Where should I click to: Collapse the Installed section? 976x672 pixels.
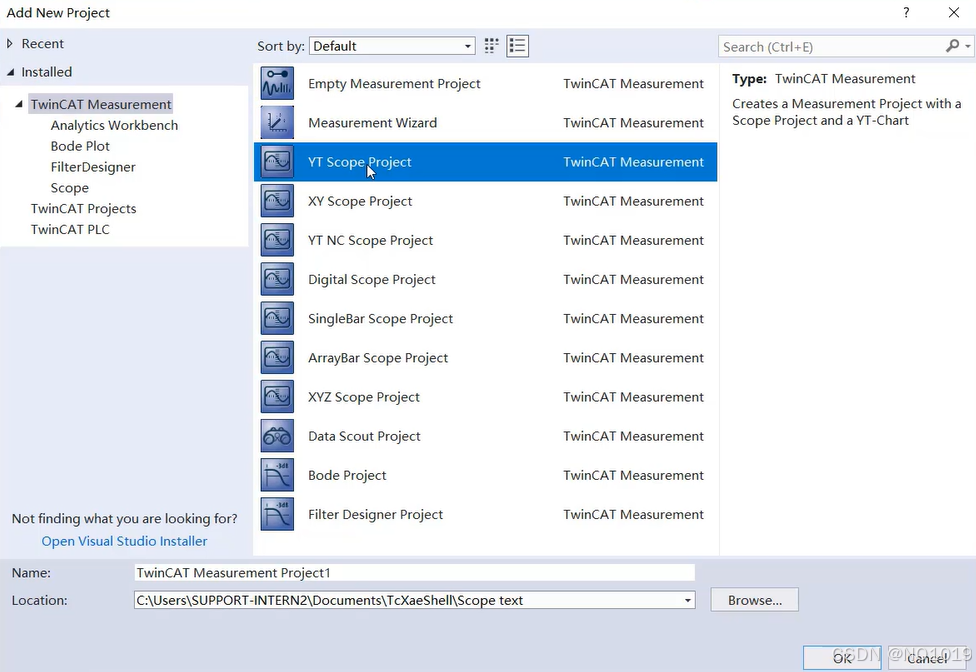coord(11,72)
